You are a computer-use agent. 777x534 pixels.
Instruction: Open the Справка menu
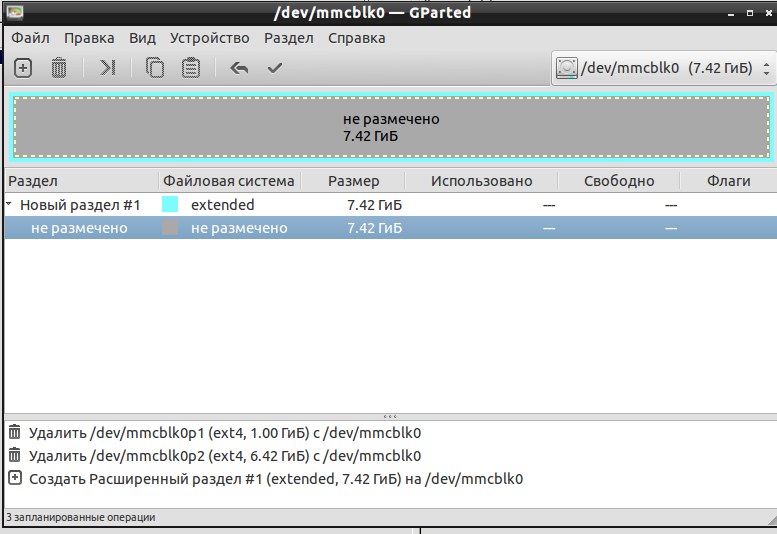click(x=357, y=38)
